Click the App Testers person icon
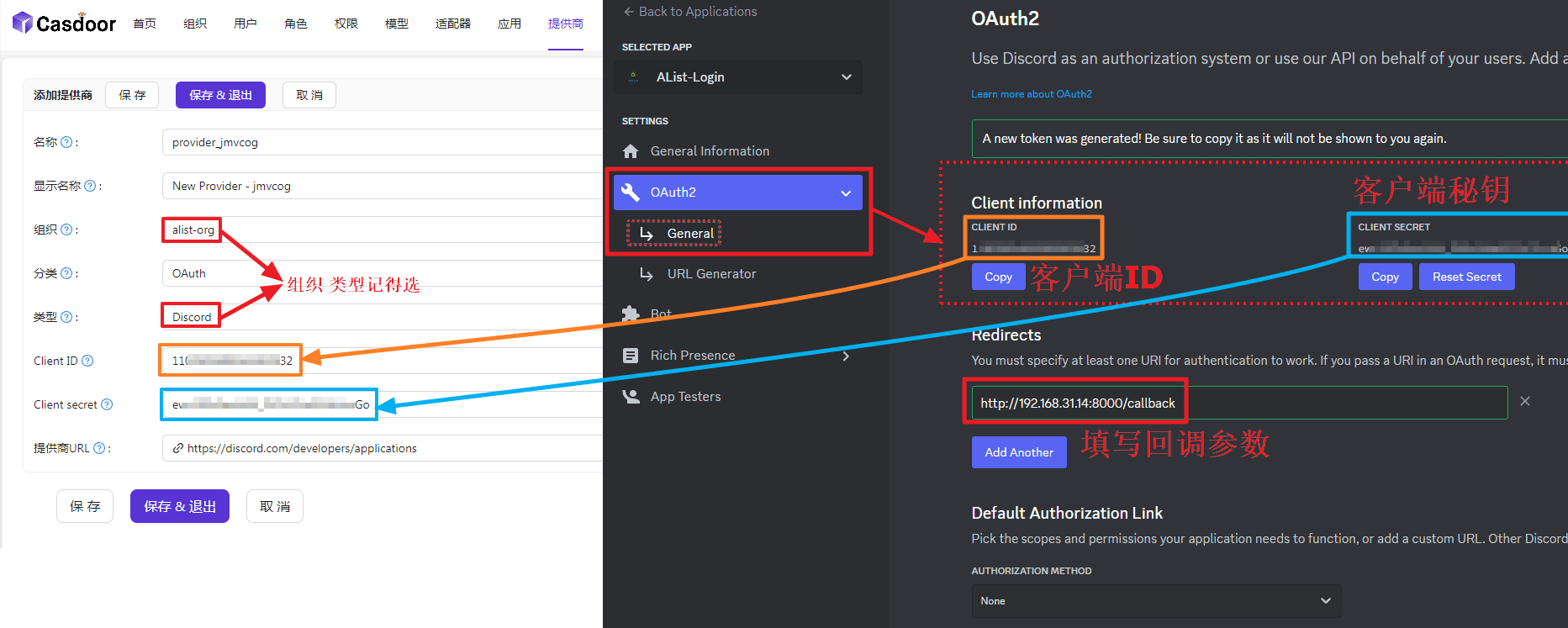The height and width of the screenshot is (628, 1568). coord(631,397)
